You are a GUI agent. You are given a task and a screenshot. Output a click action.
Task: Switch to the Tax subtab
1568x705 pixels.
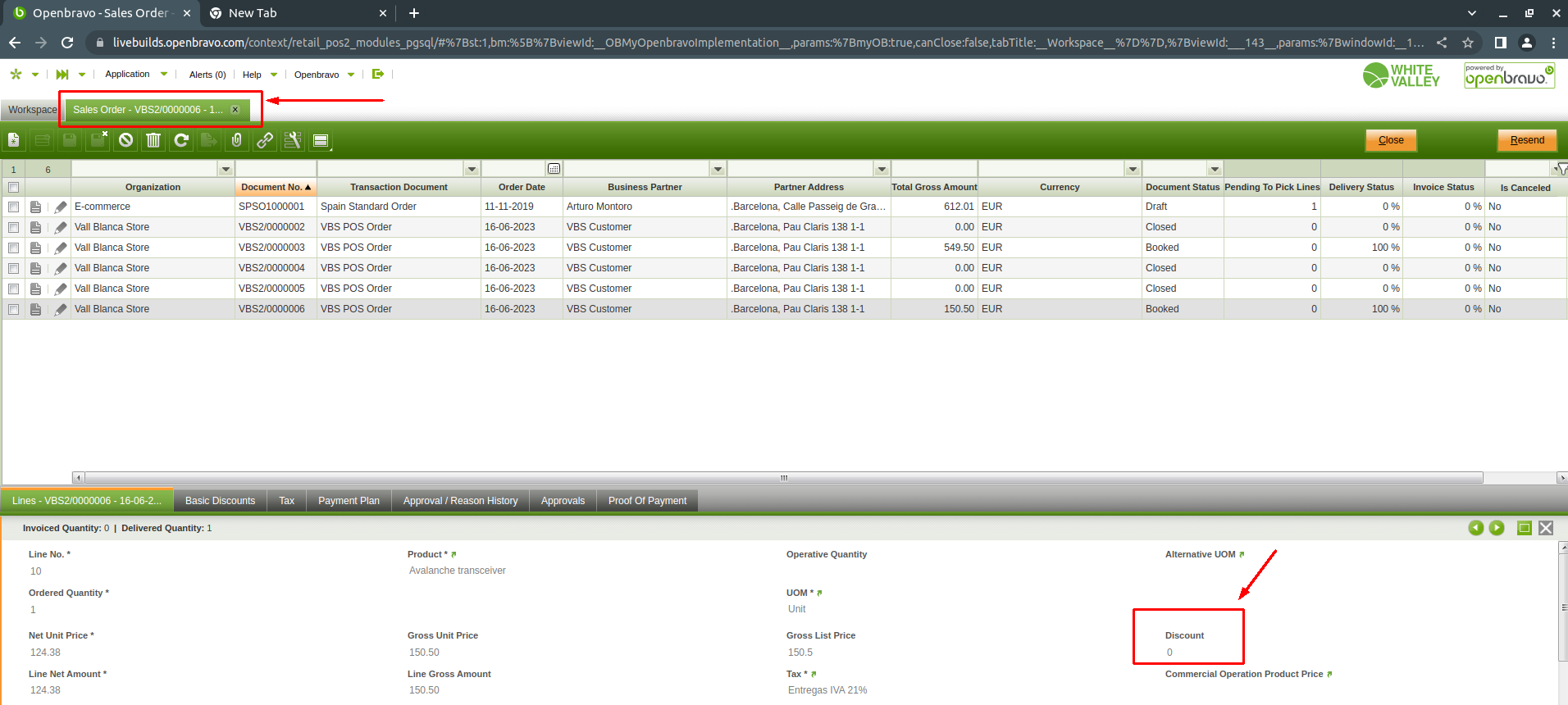point(286,501)
